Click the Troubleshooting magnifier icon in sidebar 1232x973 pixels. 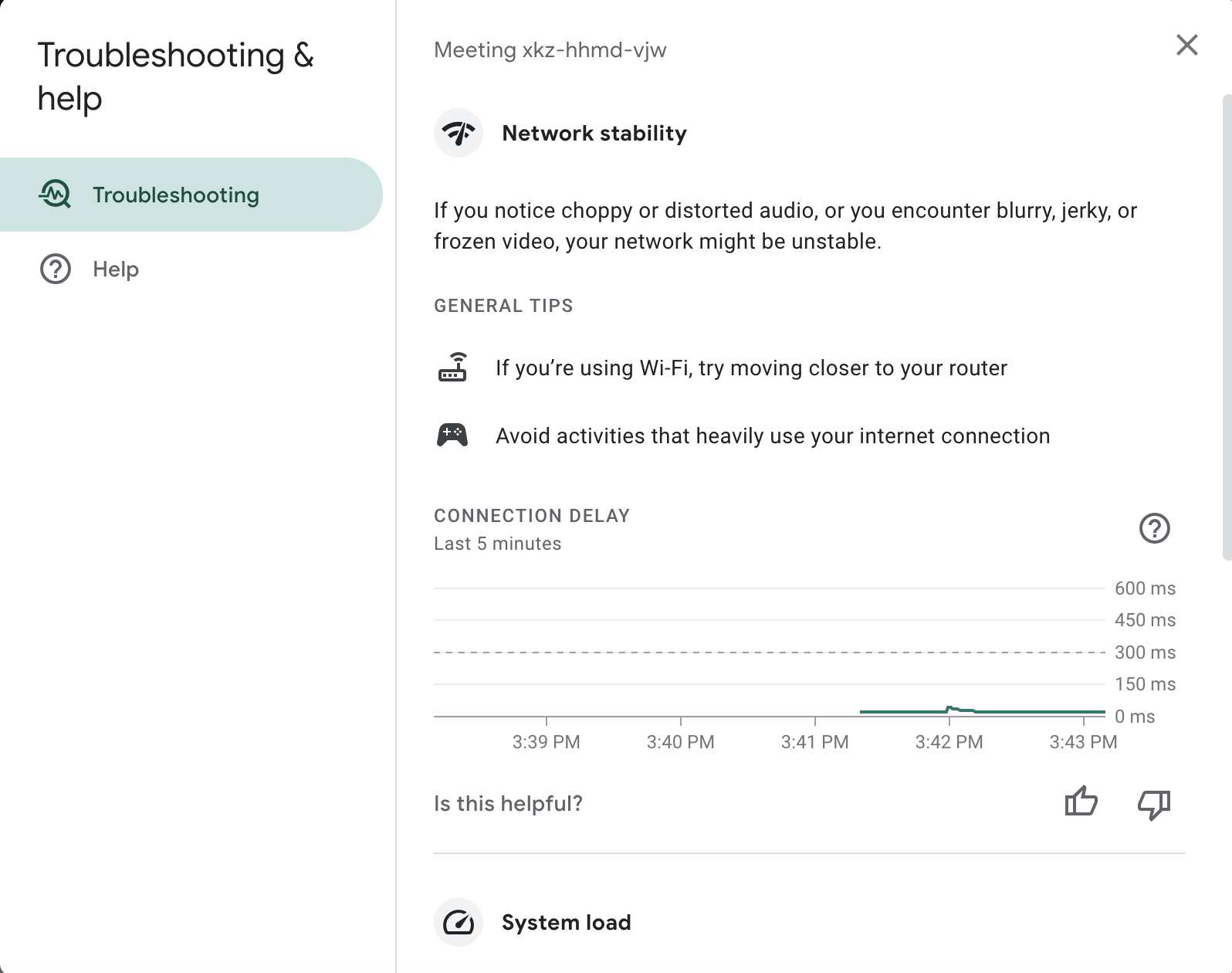tap(55, 195)
